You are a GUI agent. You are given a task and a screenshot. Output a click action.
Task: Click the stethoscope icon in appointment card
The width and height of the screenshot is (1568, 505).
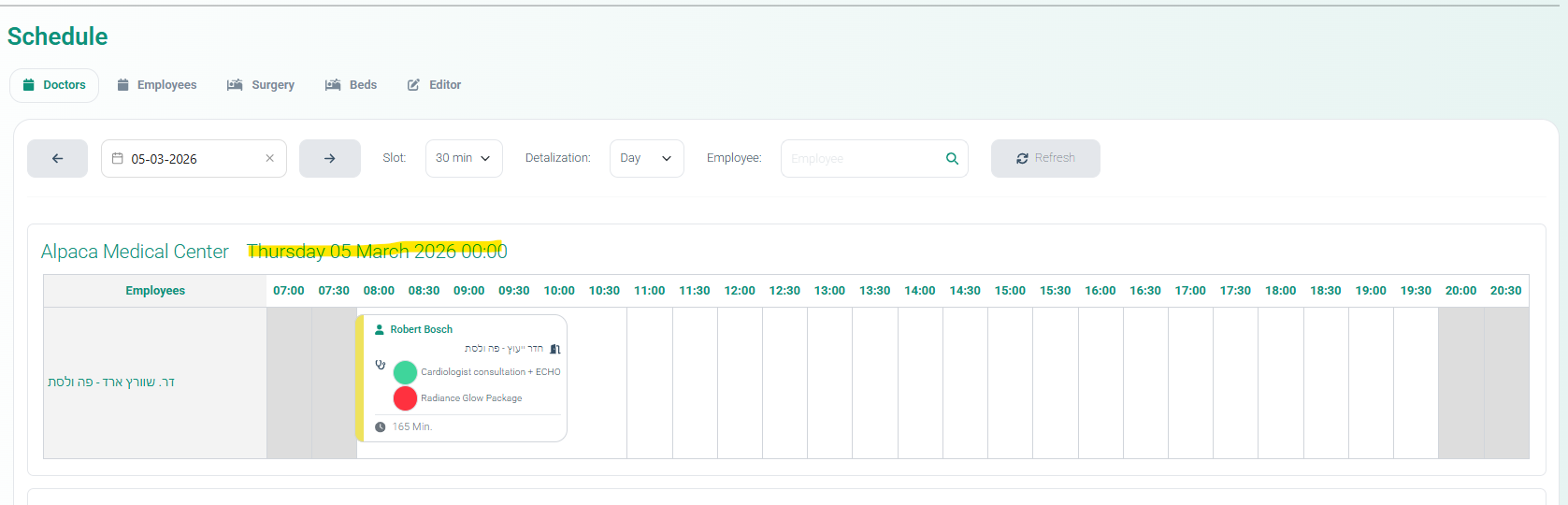pyautogui.click(x=381, y=365)
